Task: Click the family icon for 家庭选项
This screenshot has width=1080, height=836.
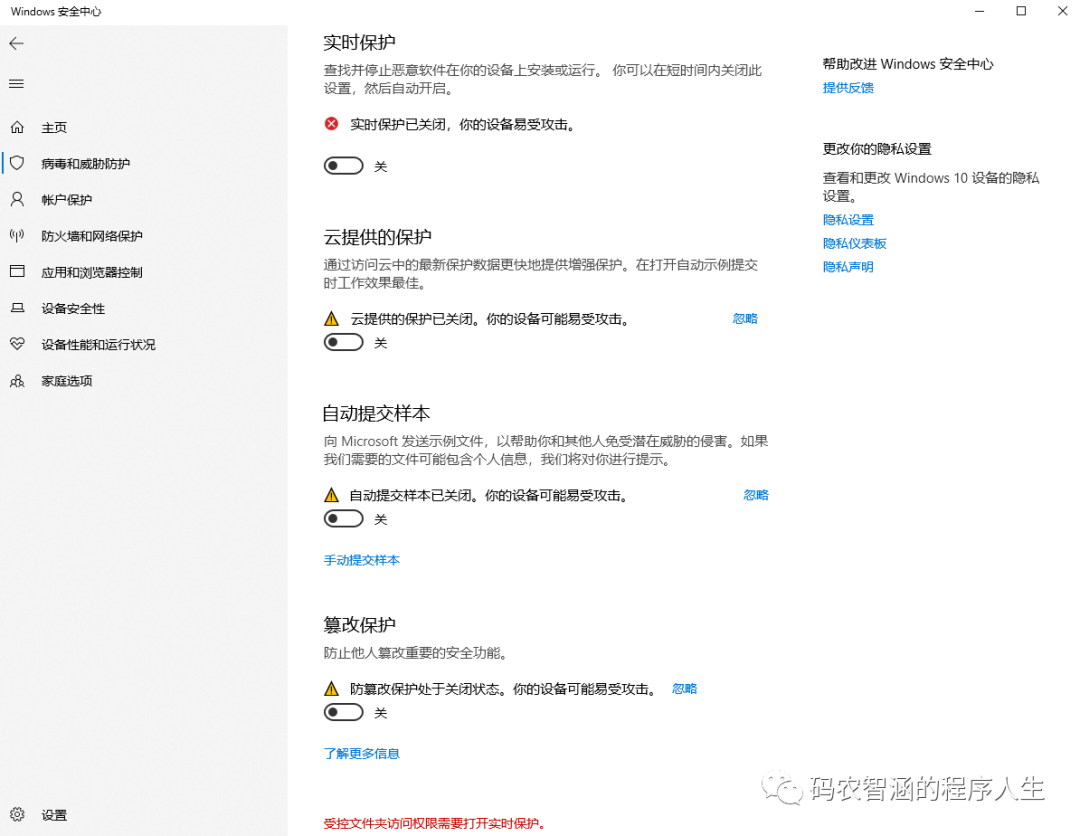Action: (17, 381)
